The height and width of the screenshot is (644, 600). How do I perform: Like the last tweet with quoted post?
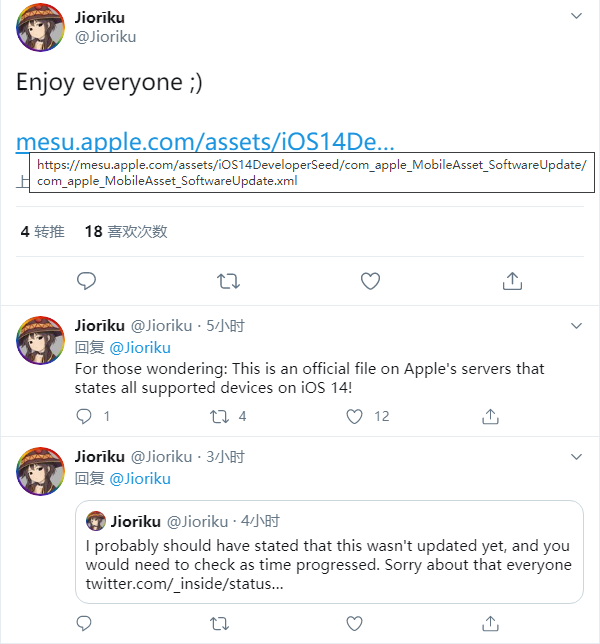pos(354,625)
